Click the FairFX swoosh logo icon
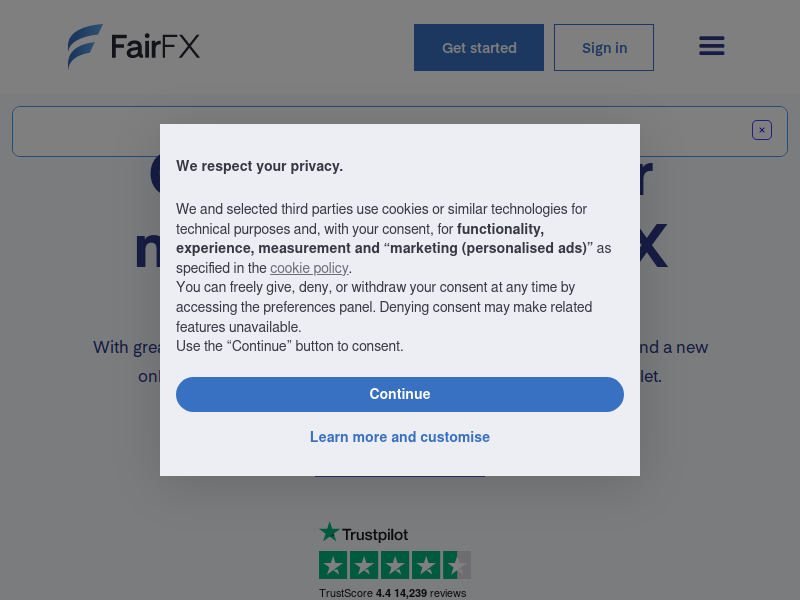This screenshot has height=600, width=800. click(85, 46)
